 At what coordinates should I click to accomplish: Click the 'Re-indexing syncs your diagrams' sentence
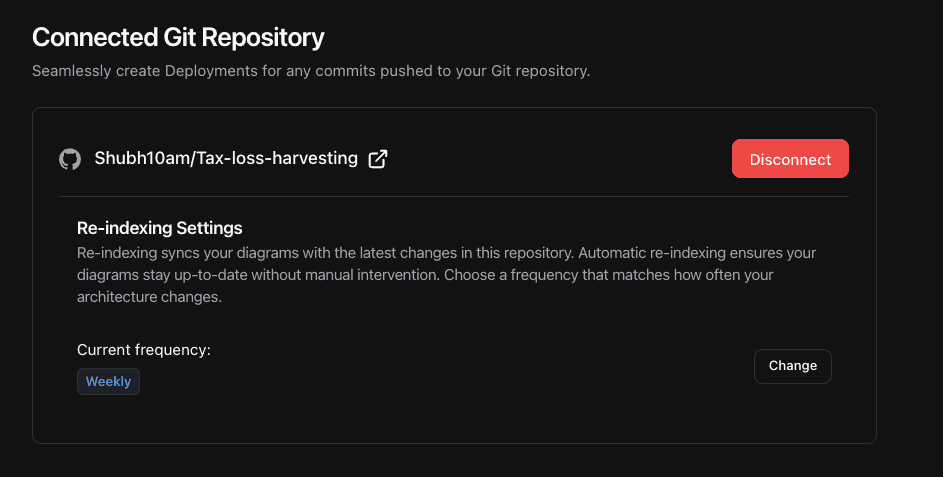click(320, 253)
